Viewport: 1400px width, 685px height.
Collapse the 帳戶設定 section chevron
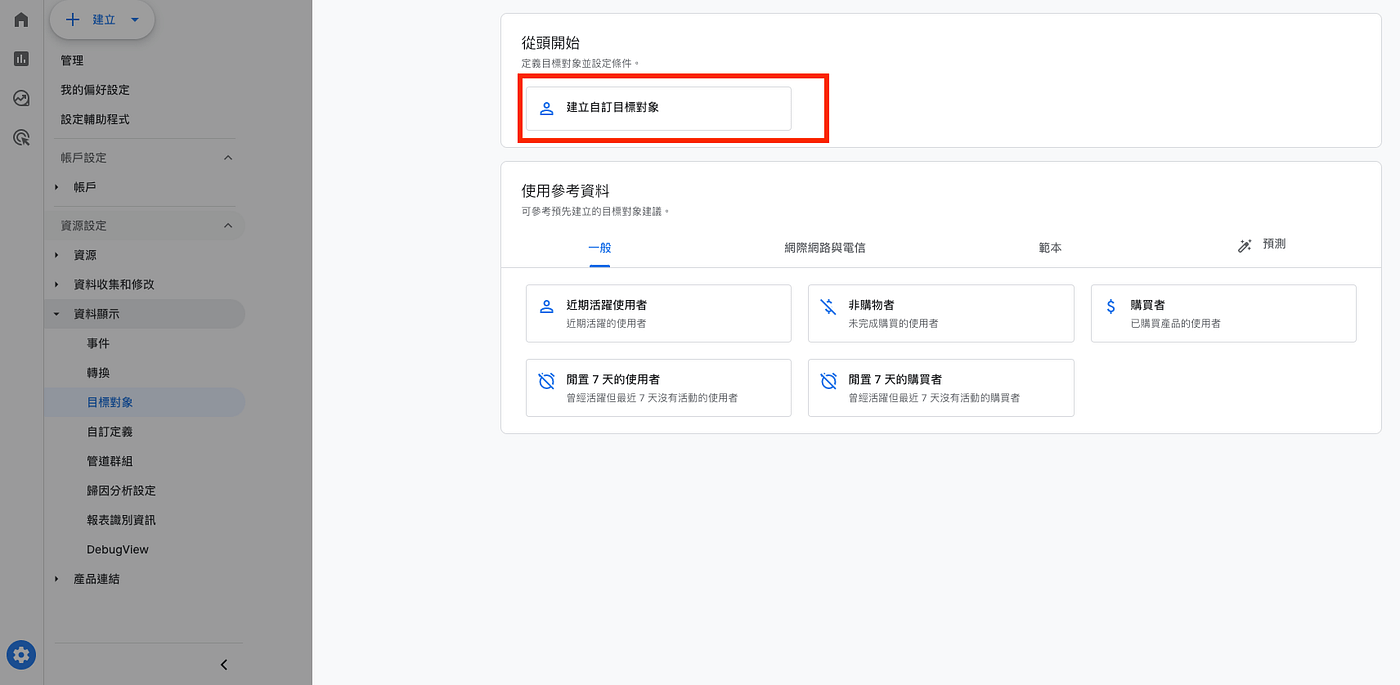(227, 158)
